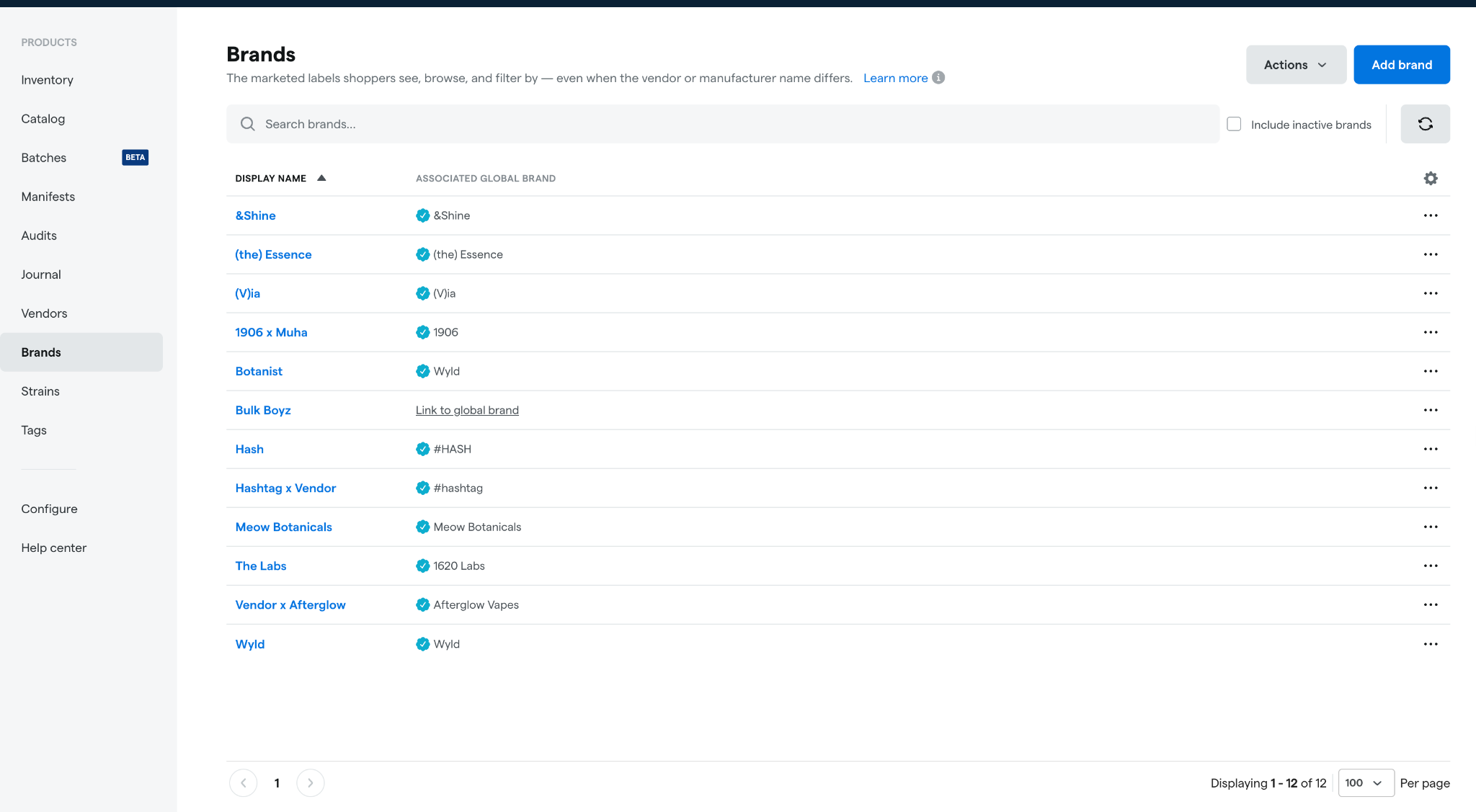Open the Bulk Boyz brand link

coord(263,410)
